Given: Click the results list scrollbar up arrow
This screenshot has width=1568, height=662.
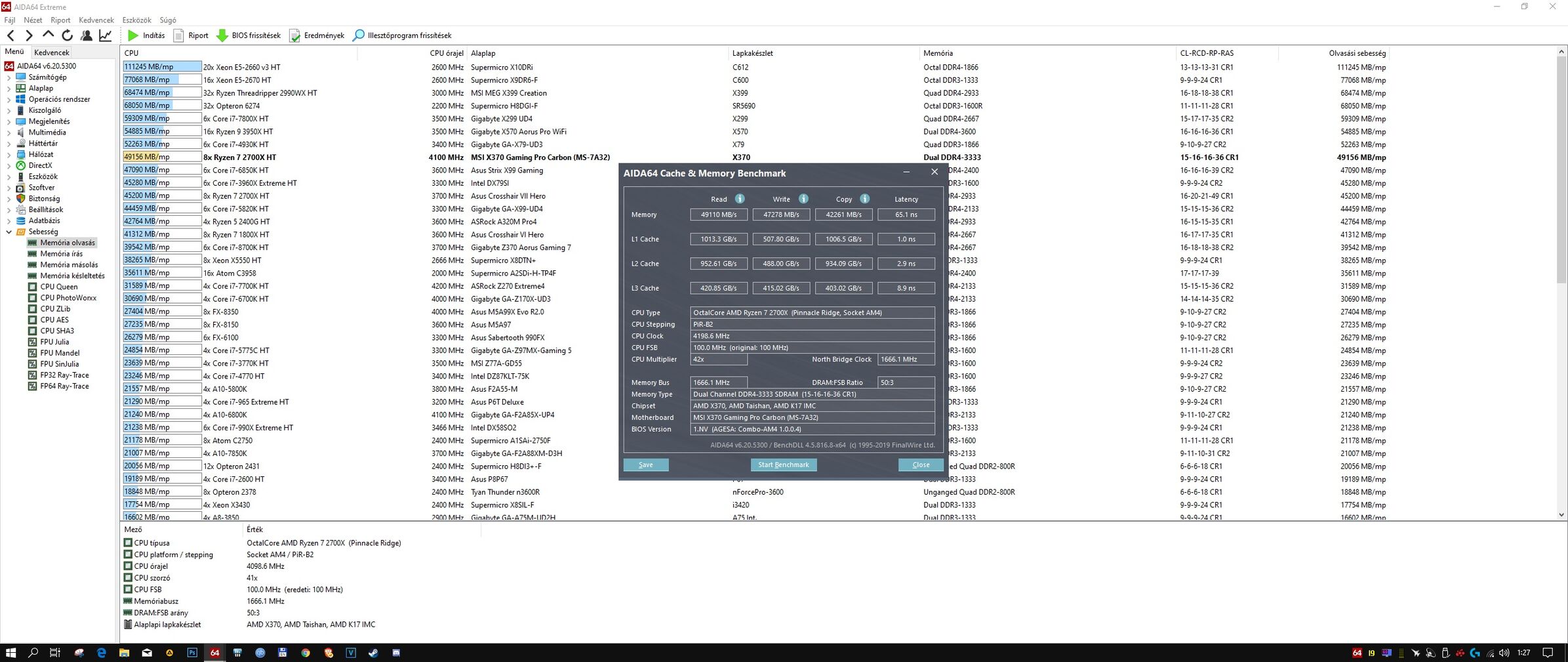Looking at the screenshot, I should tap(1561, 52).
